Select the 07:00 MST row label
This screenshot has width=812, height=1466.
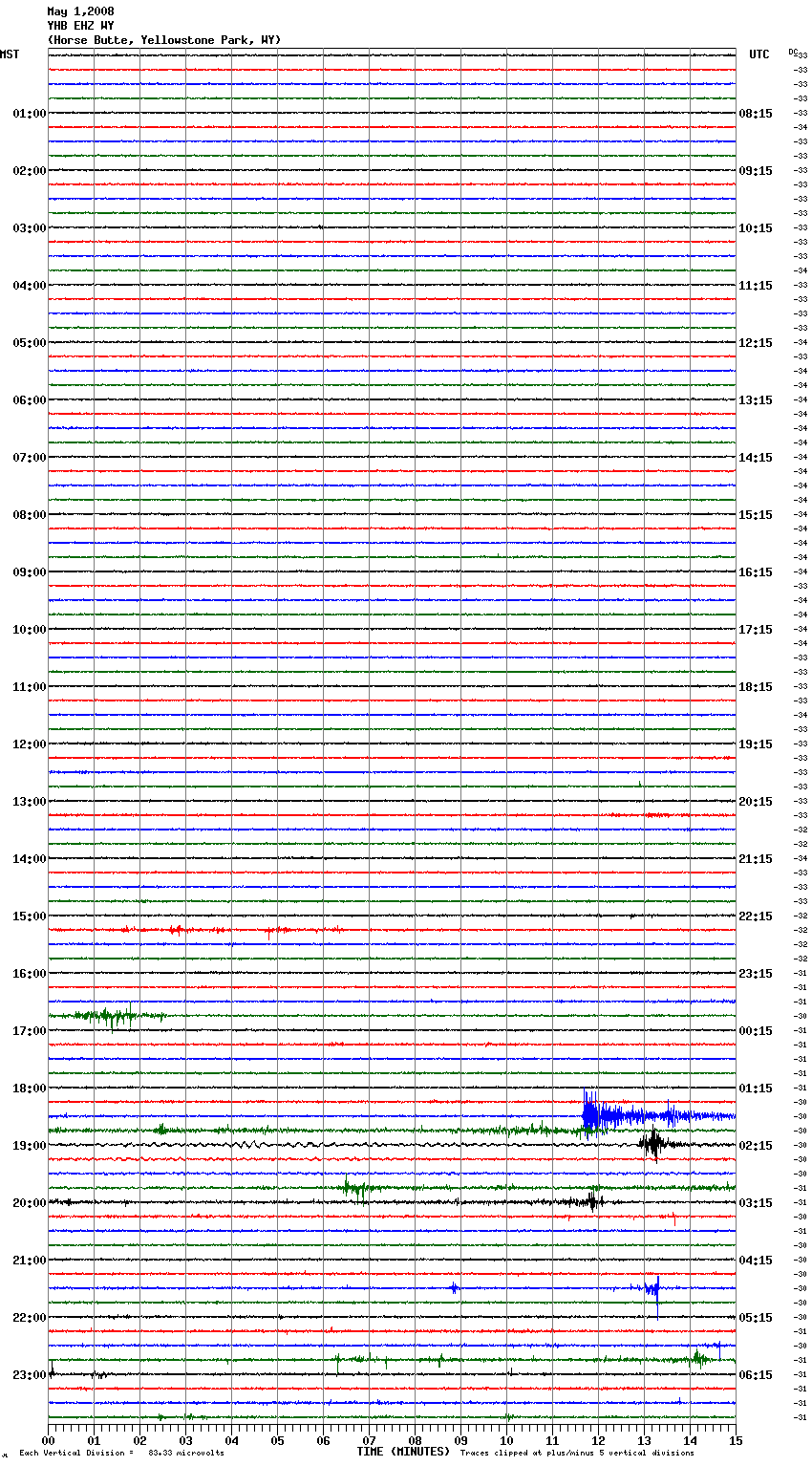[x=30, y=458]
